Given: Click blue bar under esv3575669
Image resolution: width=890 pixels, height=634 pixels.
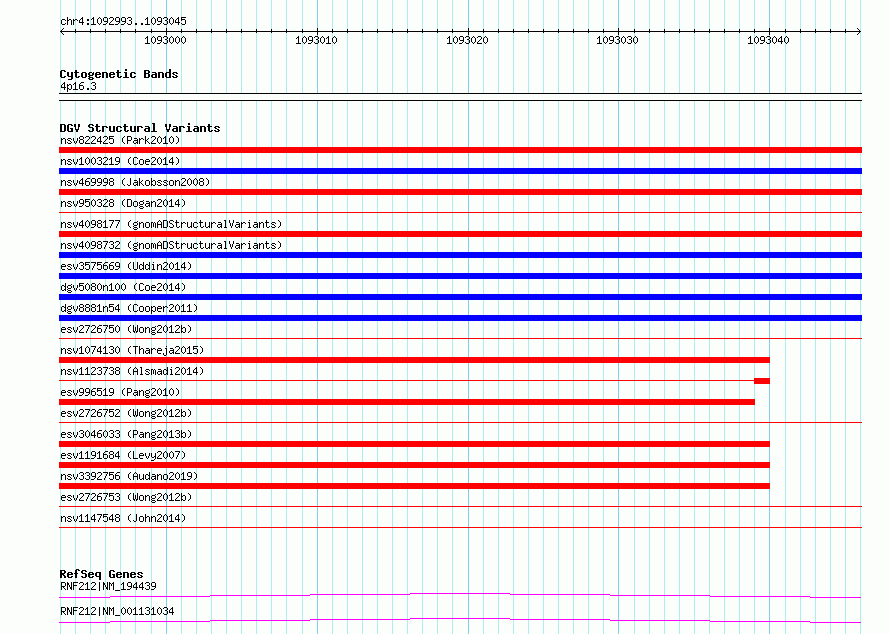Looking at the screenshot, I should tap(460, 276).
